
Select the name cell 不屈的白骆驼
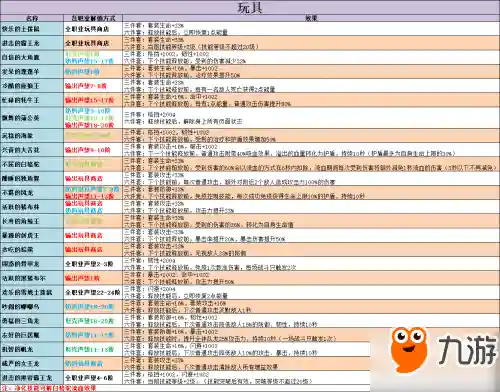[32, 164]
